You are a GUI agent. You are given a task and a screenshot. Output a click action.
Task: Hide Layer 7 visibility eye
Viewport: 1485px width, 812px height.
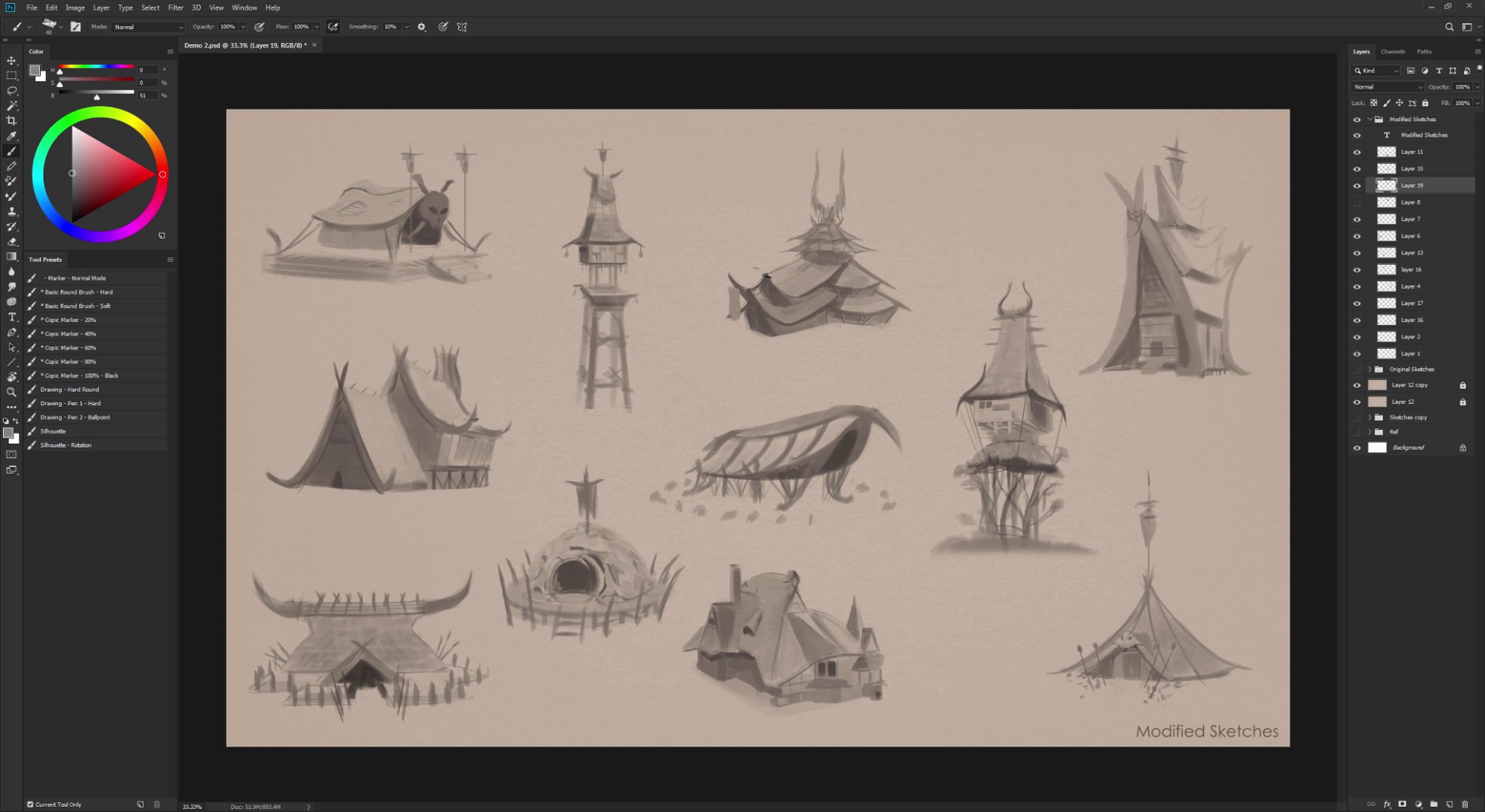click(x=1357, y=220)
